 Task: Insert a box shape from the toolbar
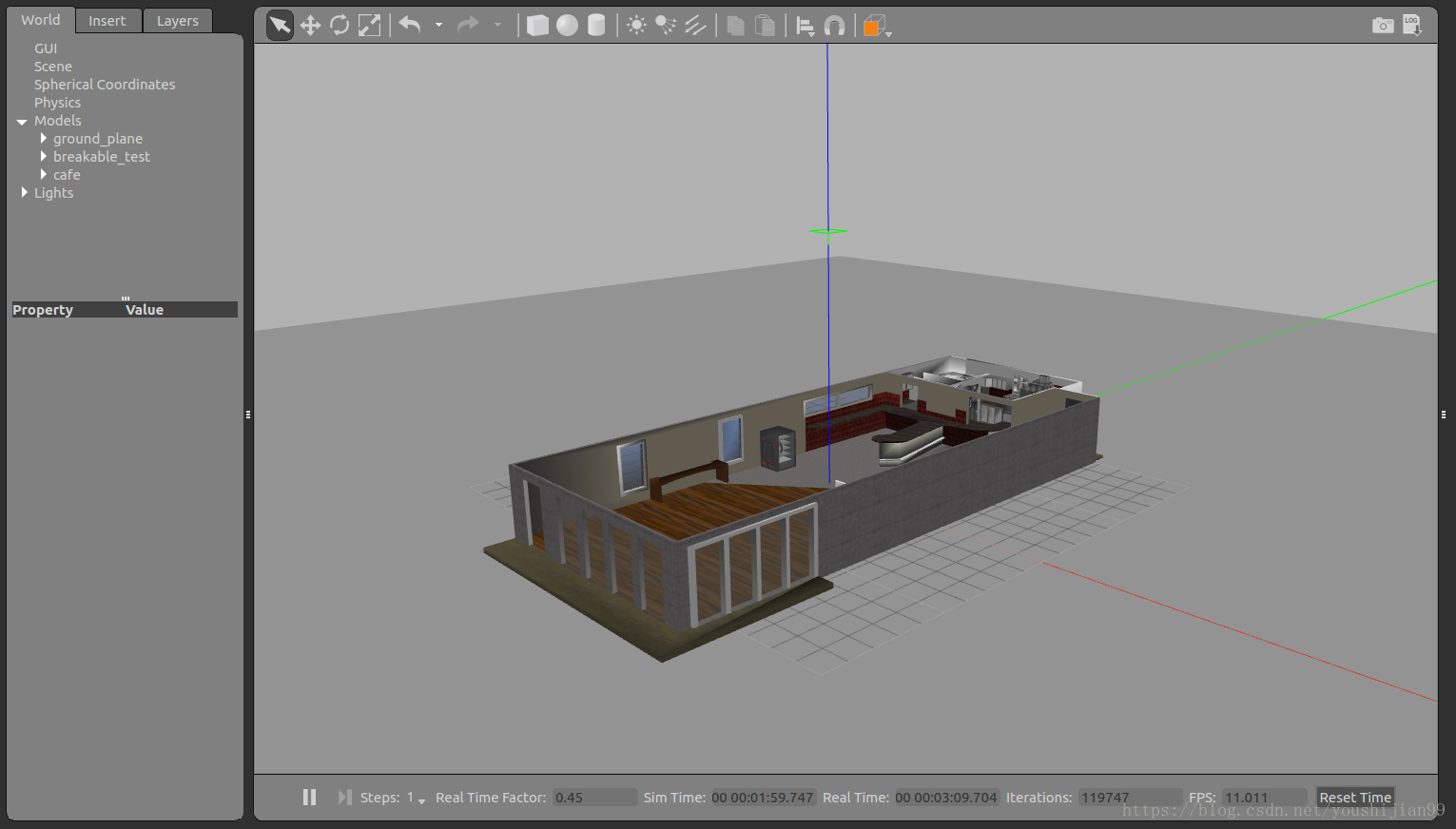click(x=537, y=26)
